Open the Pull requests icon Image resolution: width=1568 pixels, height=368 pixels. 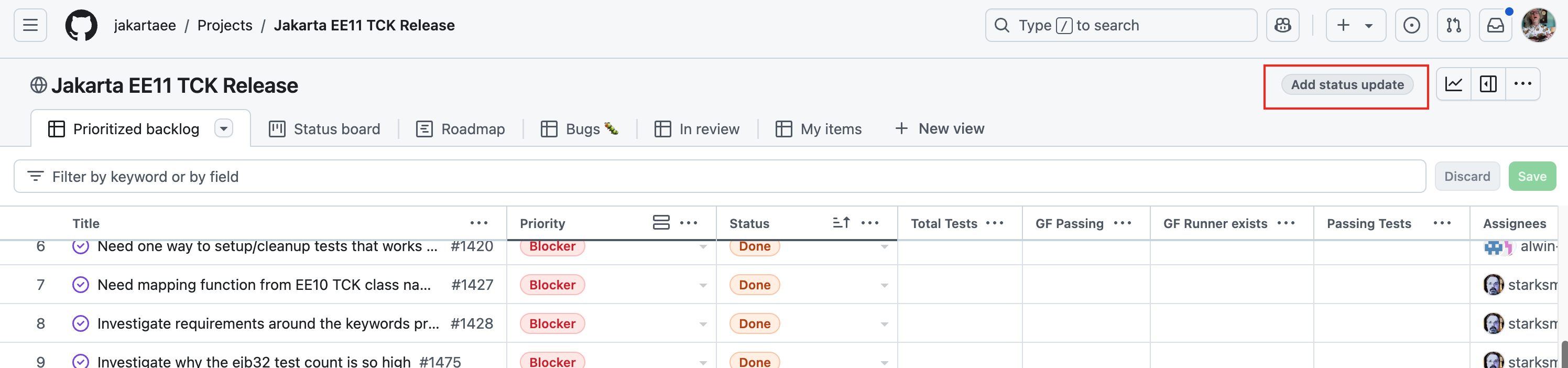(1453, 26)
